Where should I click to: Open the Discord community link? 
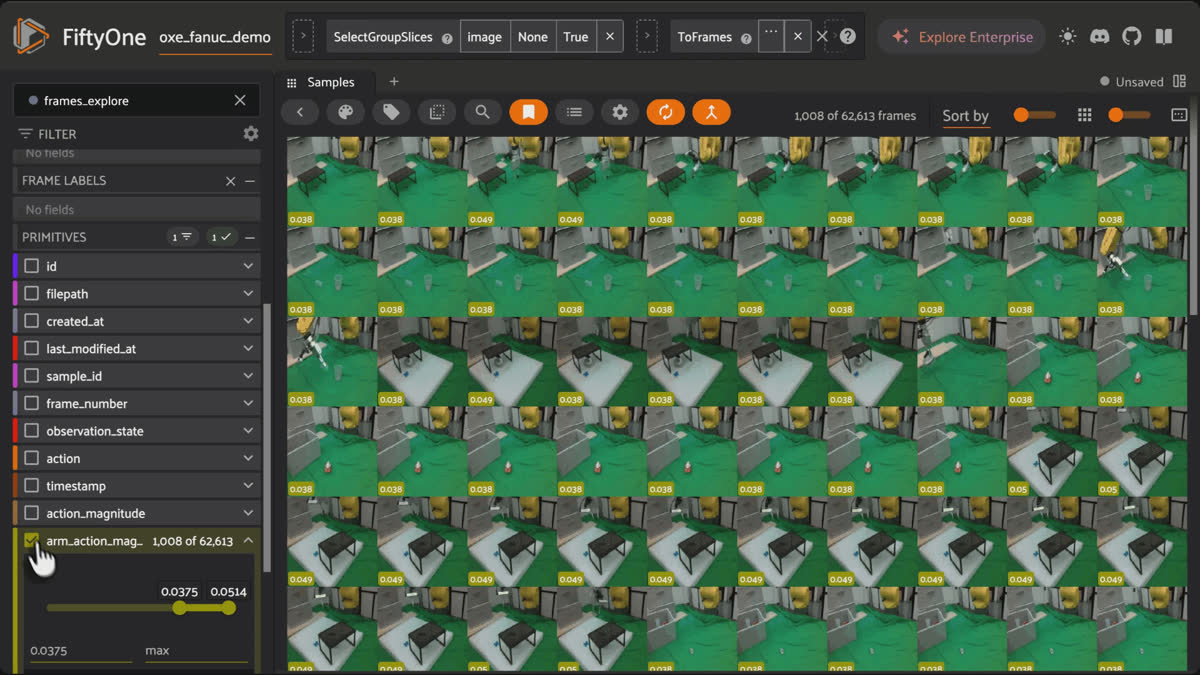pyautogui.click(x=1099, y=37)
